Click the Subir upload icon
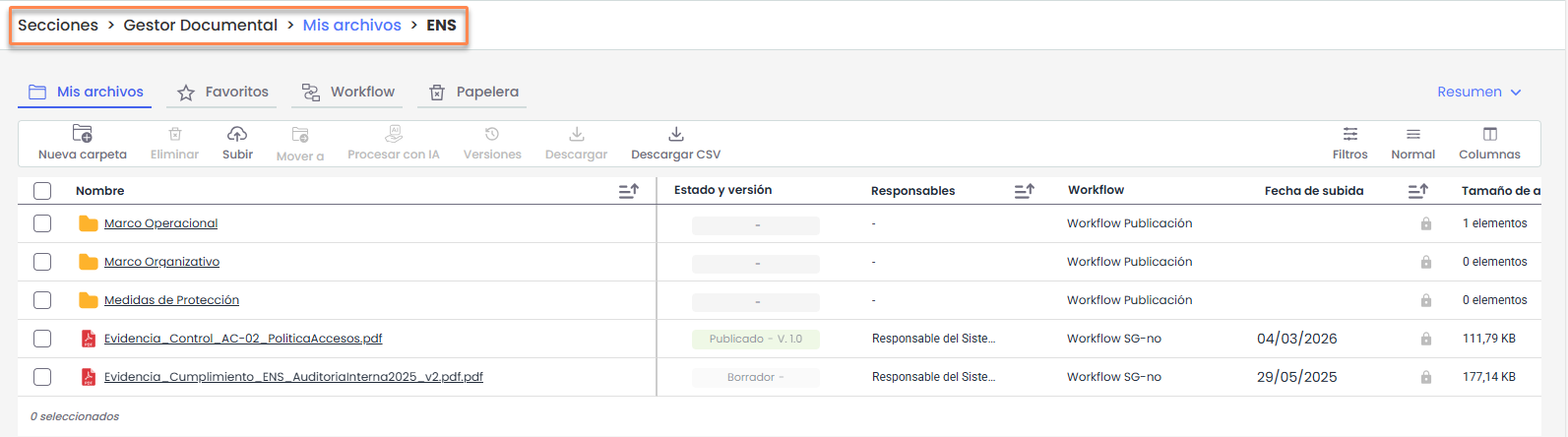The width and height of the screenshot is (1568, 437). [237, 135]
